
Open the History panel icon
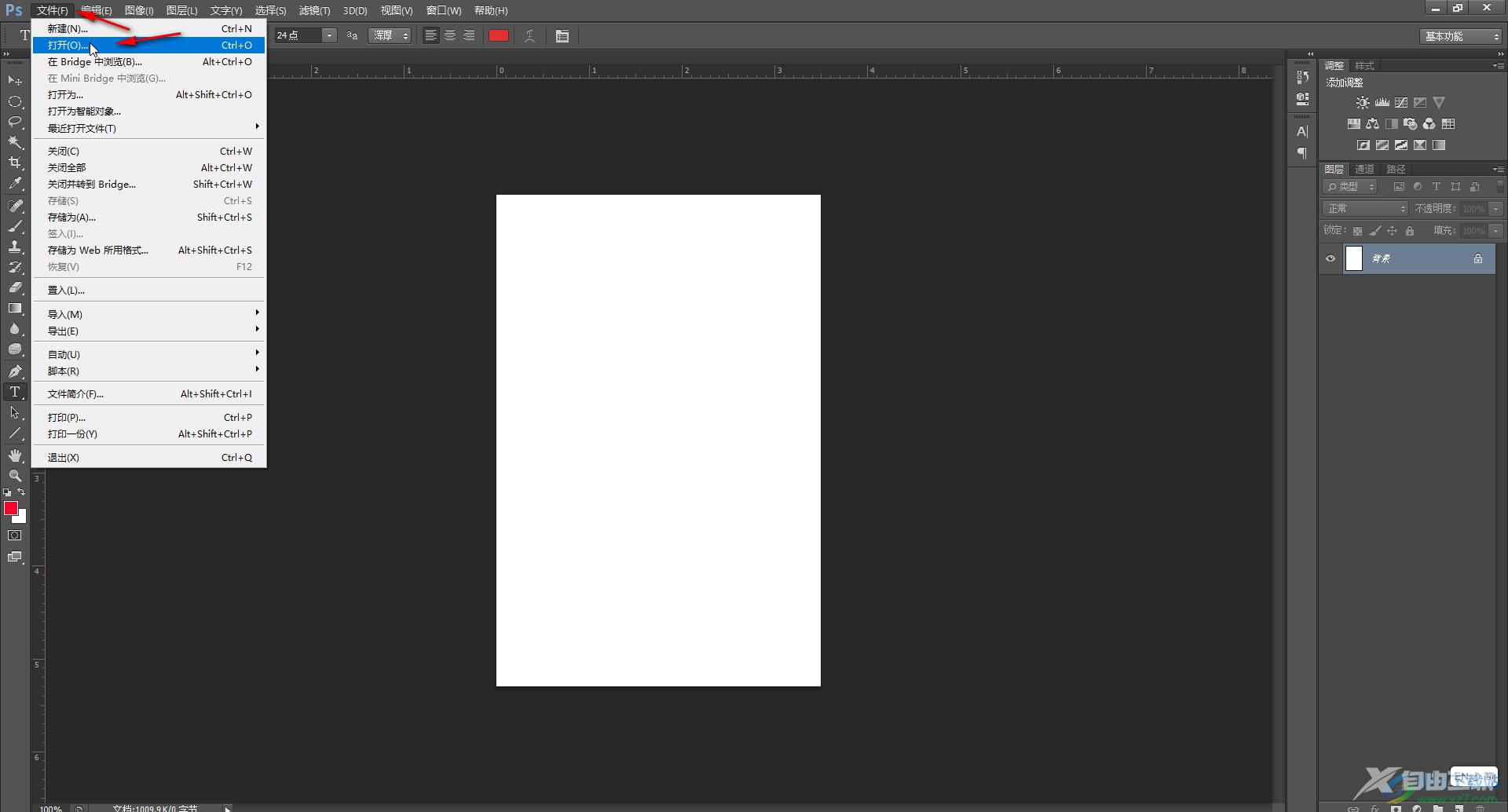click(1302, 77)
